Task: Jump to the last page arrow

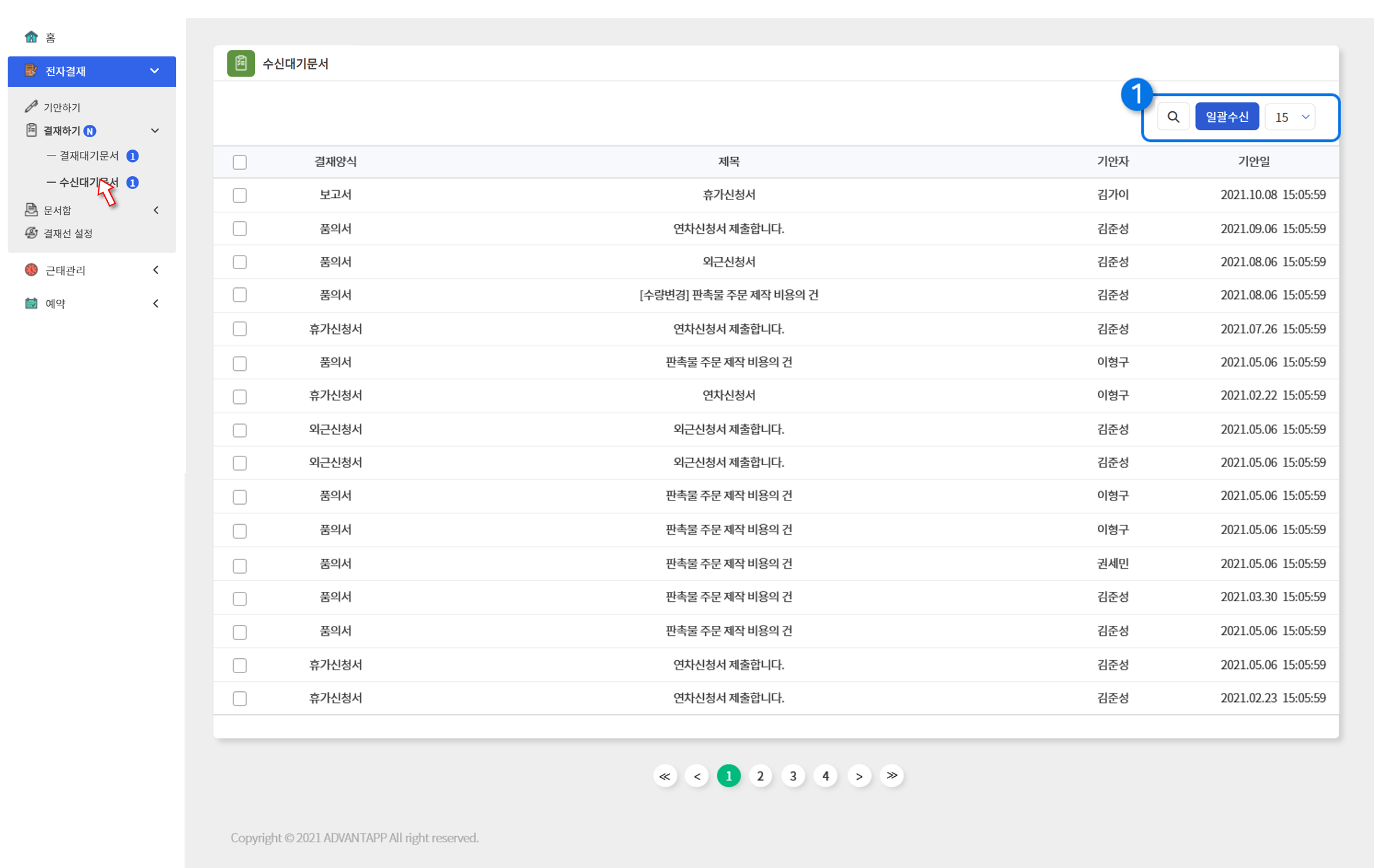Action: [892, 776]
